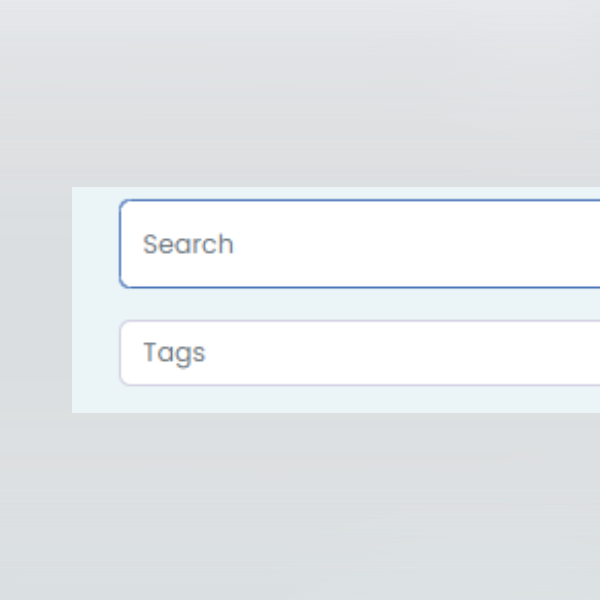Activate the blue-outlined Search textbox
Viewport: 600px width, 600px height.
click(360, 244)
